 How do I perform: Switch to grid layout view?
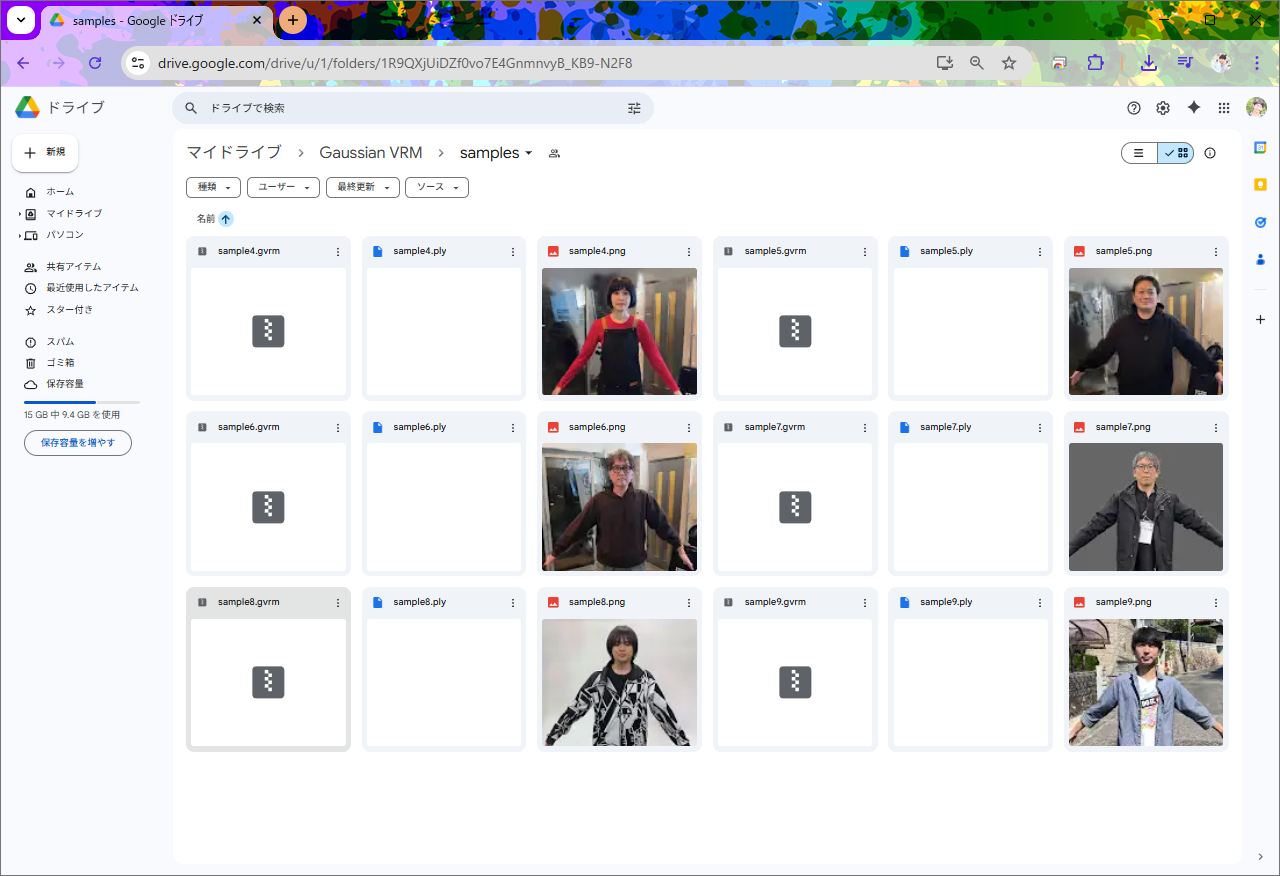click(1176, 153)
